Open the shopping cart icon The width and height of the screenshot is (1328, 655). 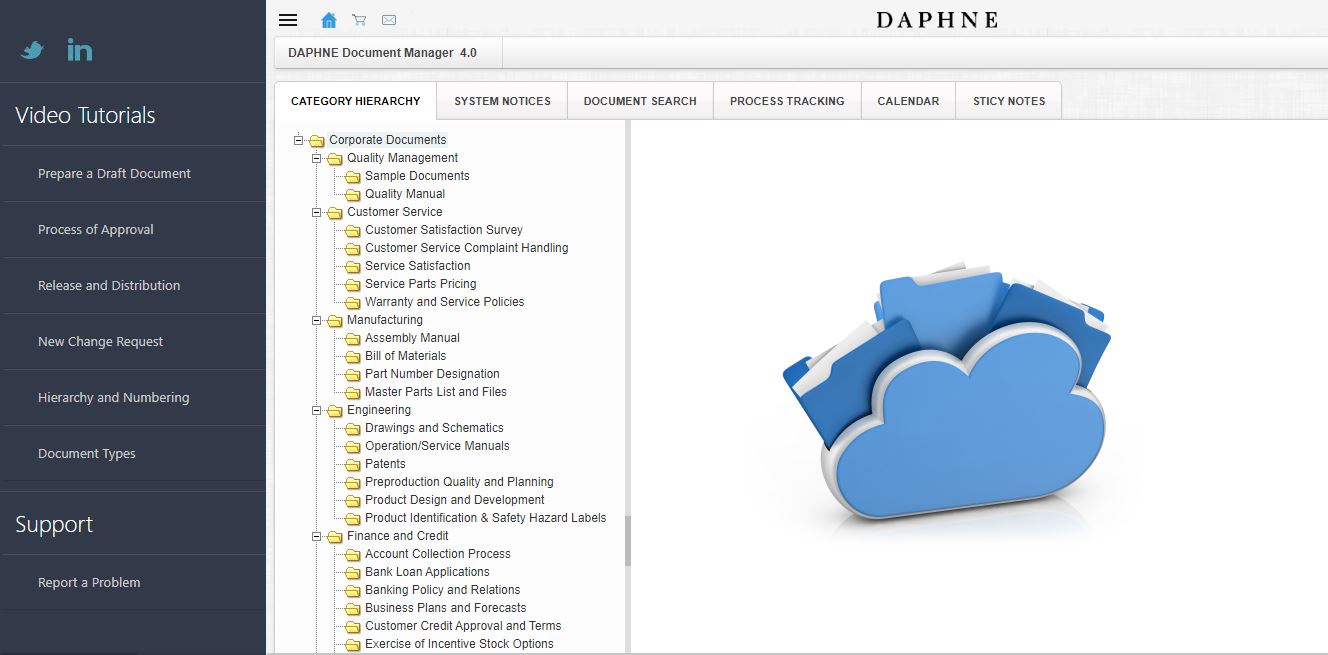[359, 20]
